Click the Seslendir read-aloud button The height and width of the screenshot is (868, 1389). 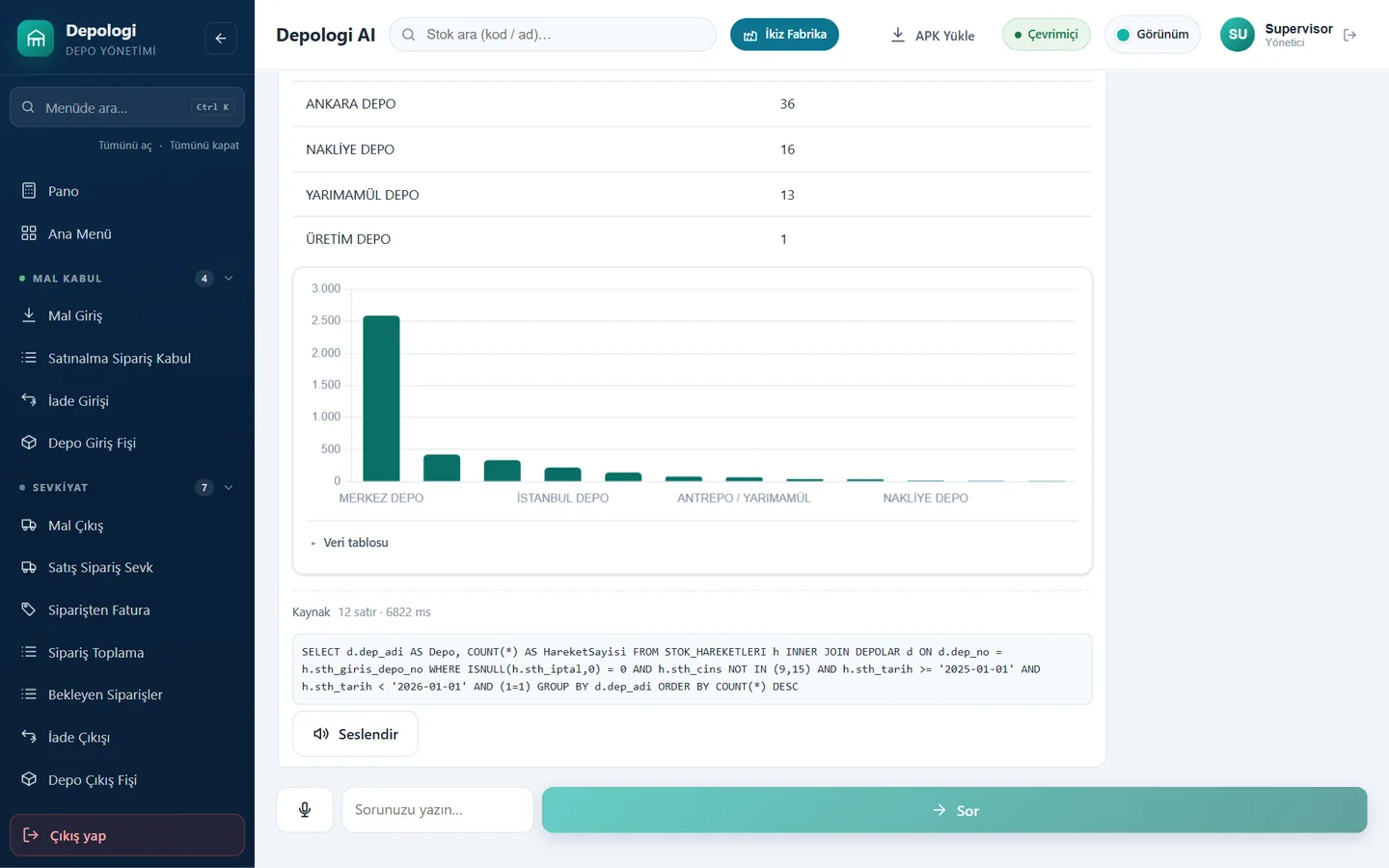click(355, 734)
